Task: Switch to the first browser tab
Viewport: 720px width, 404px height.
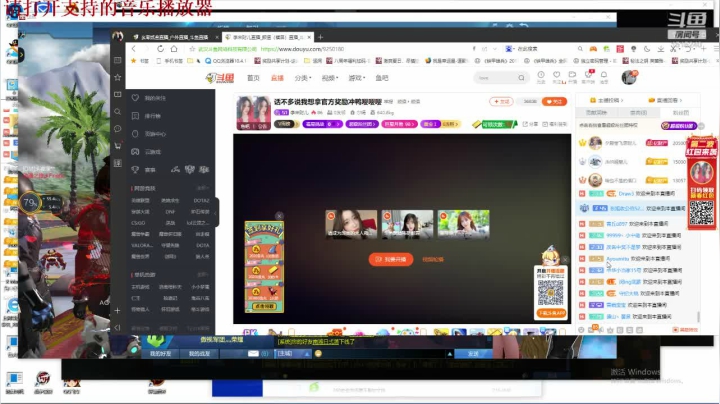Action: pyautogui.click(x=174, y=37)
